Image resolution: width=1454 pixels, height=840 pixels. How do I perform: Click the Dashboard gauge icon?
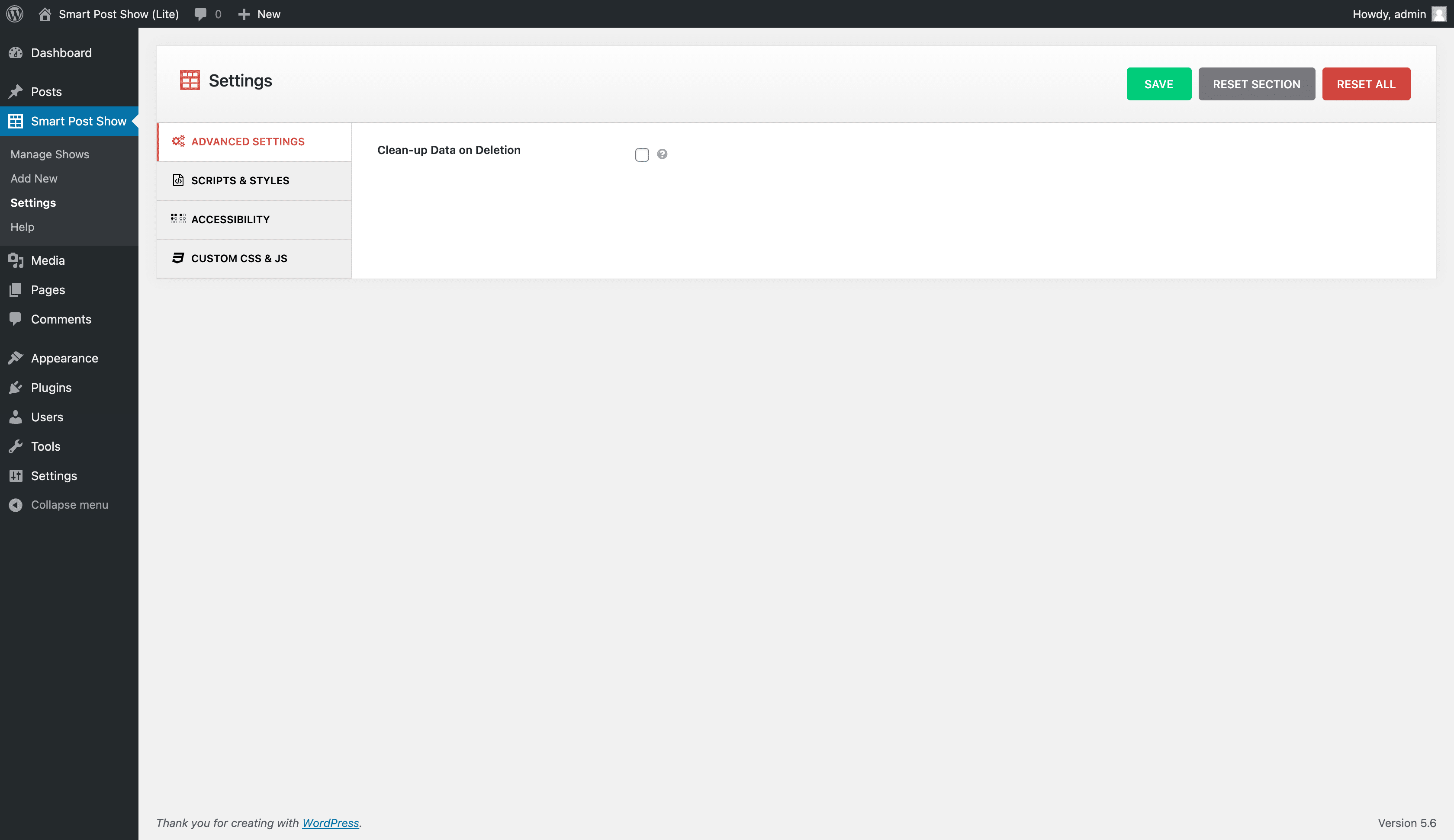click(x=16, y=53)
